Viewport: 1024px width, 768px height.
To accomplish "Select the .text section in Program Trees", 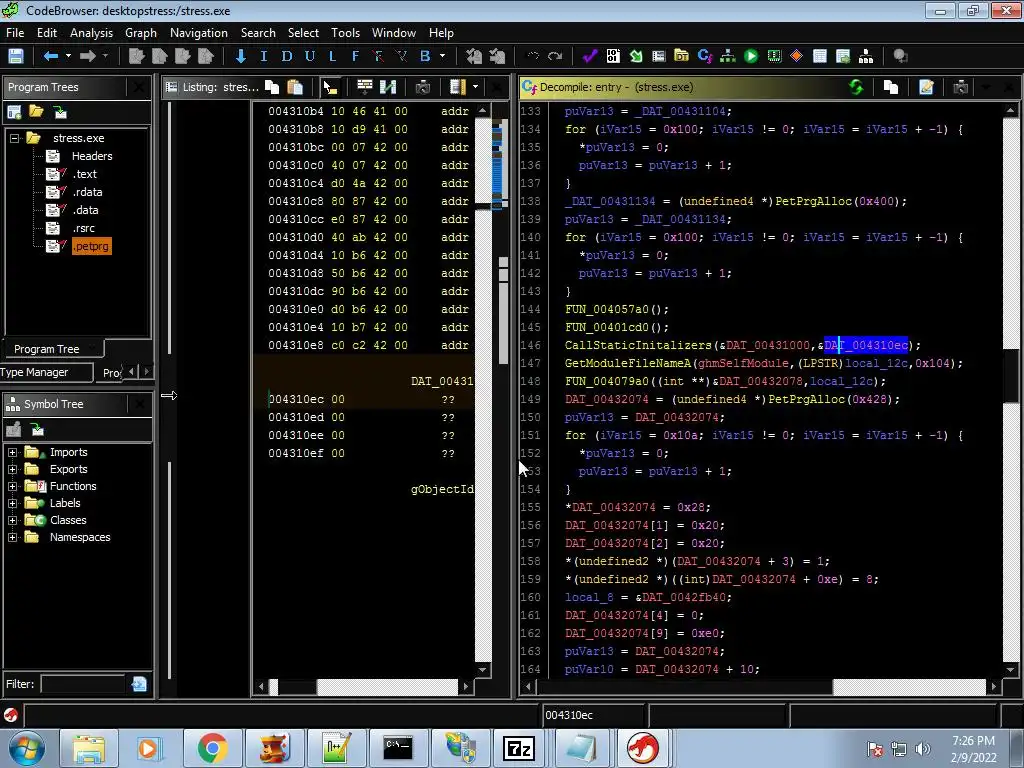I will 85,174.
